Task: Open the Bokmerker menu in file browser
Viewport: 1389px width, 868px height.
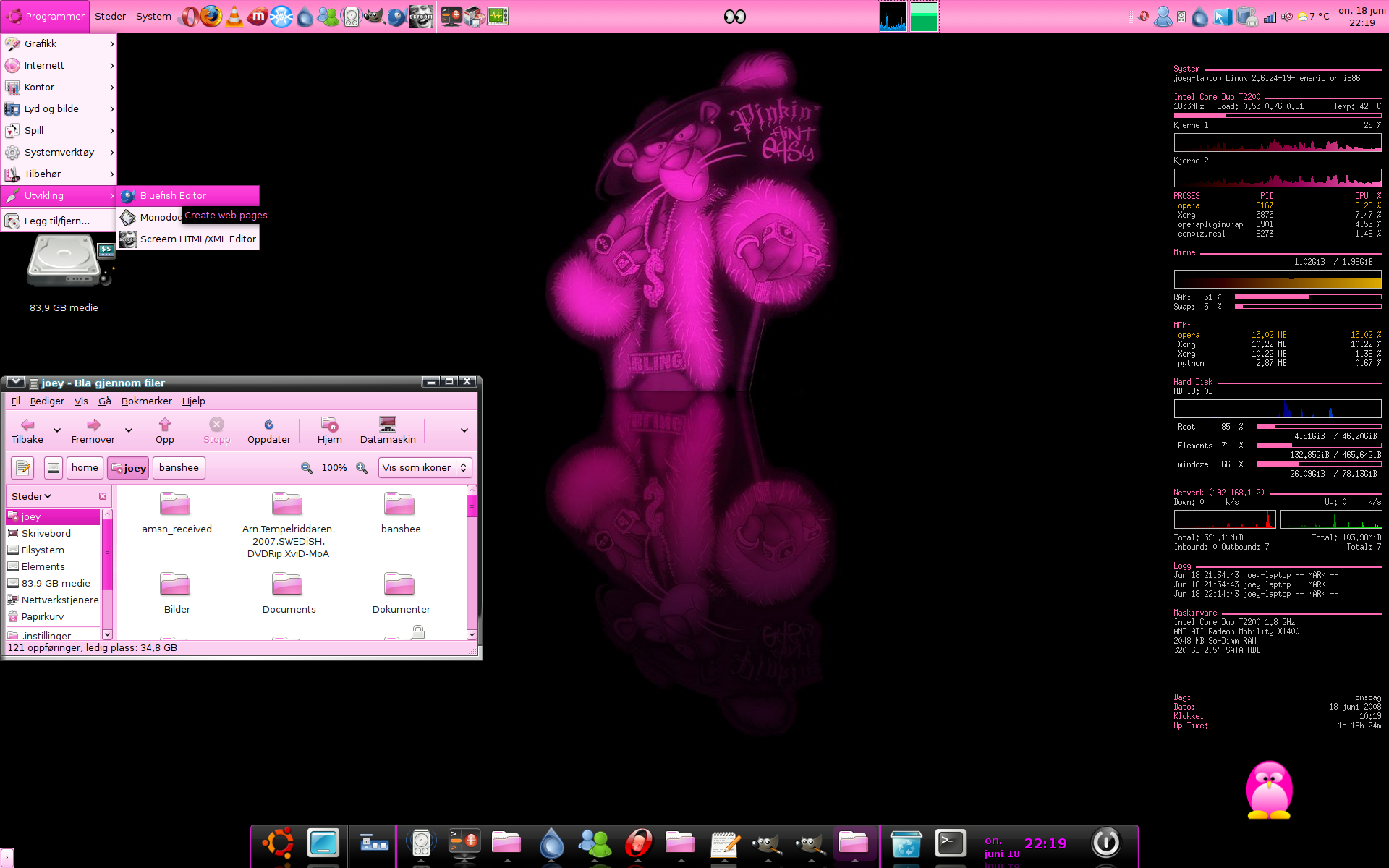Action: click(x=146, y=401)
